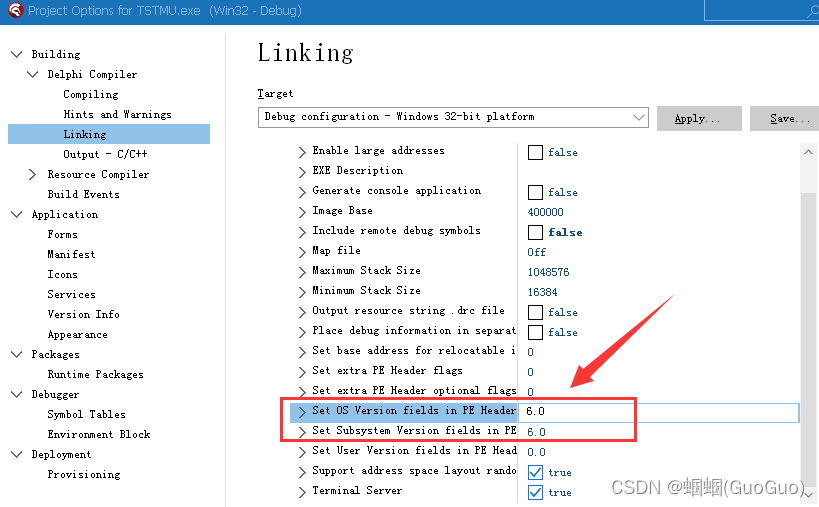Collapse the Debugger tree node
This screenshot has height=507, width=819.
click(x=17, y=394)
